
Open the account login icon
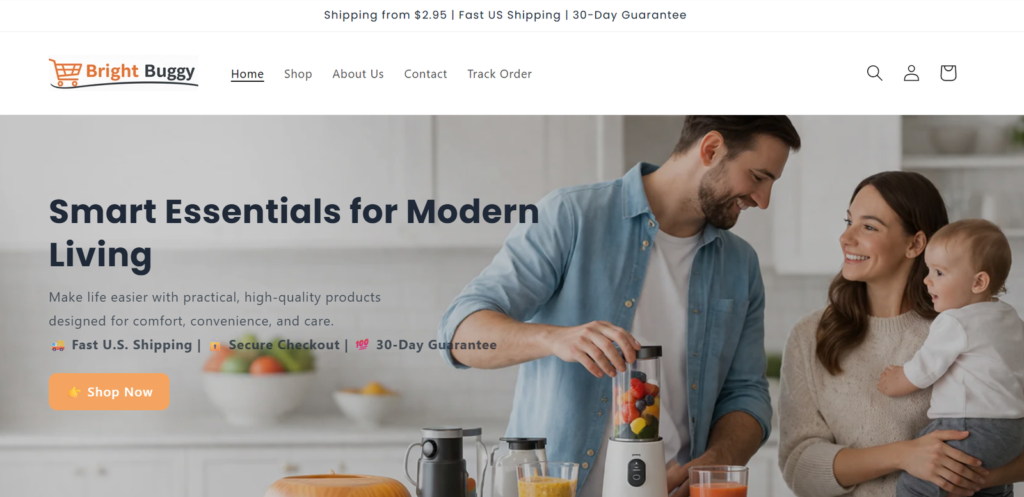[911, 73]
